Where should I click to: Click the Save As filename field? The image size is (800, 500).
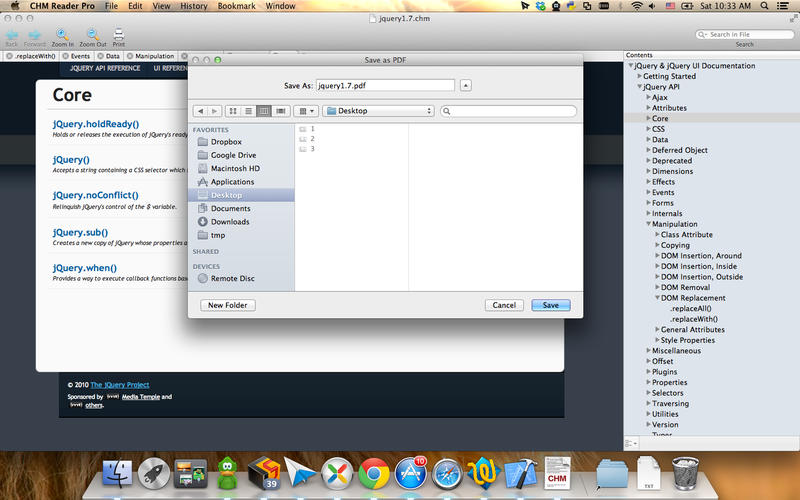pyautogui.click(x=385, y=86)
